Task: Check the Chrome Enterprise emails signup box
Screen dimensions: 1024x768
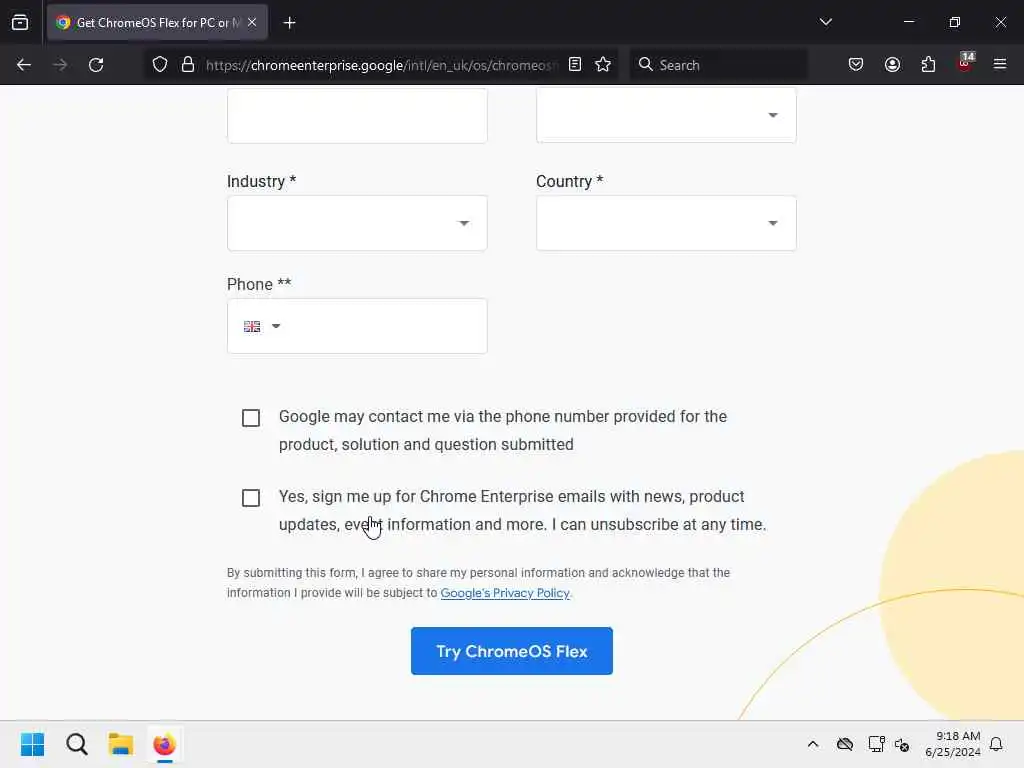Action: 251,498
